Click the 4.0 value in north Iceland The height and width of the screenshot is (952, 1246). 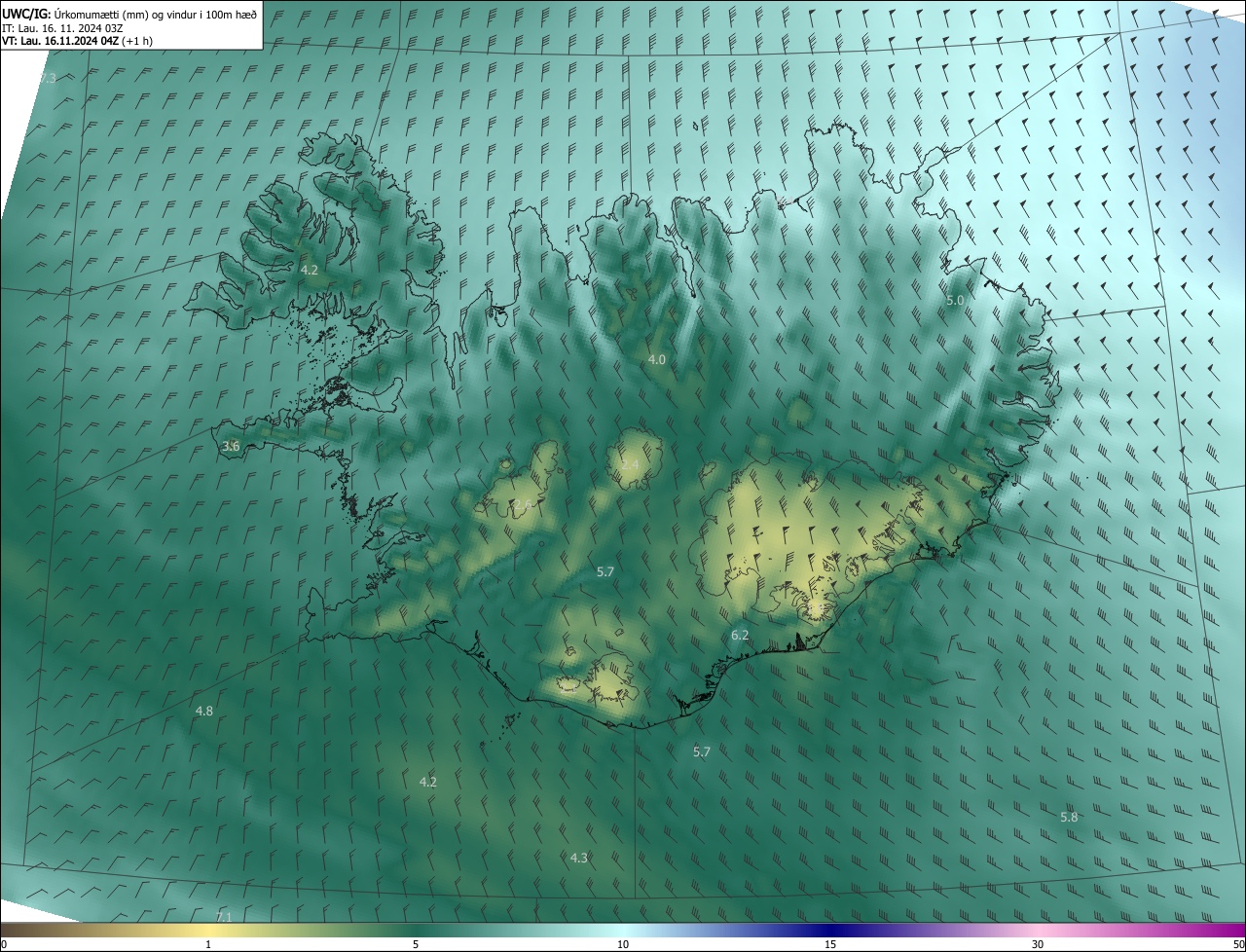coord(656,359)
